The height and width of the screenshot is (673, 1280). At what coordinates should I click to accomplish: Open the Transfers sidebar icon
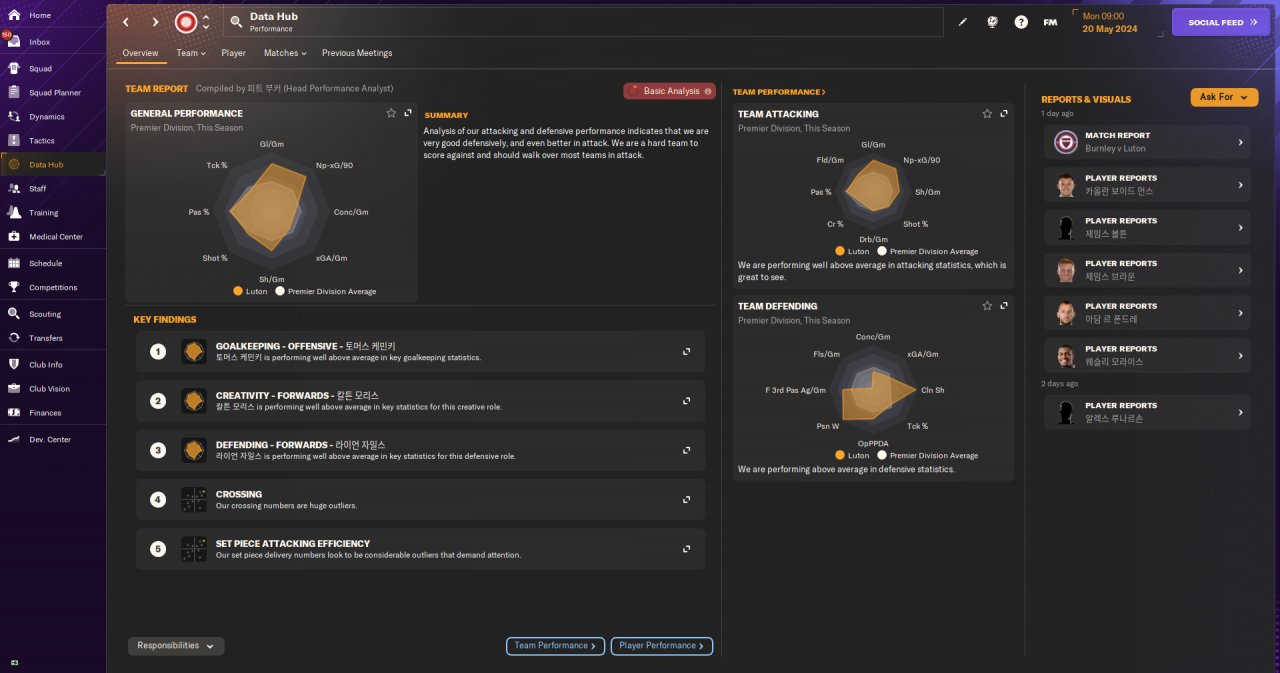tap(14, 338)
